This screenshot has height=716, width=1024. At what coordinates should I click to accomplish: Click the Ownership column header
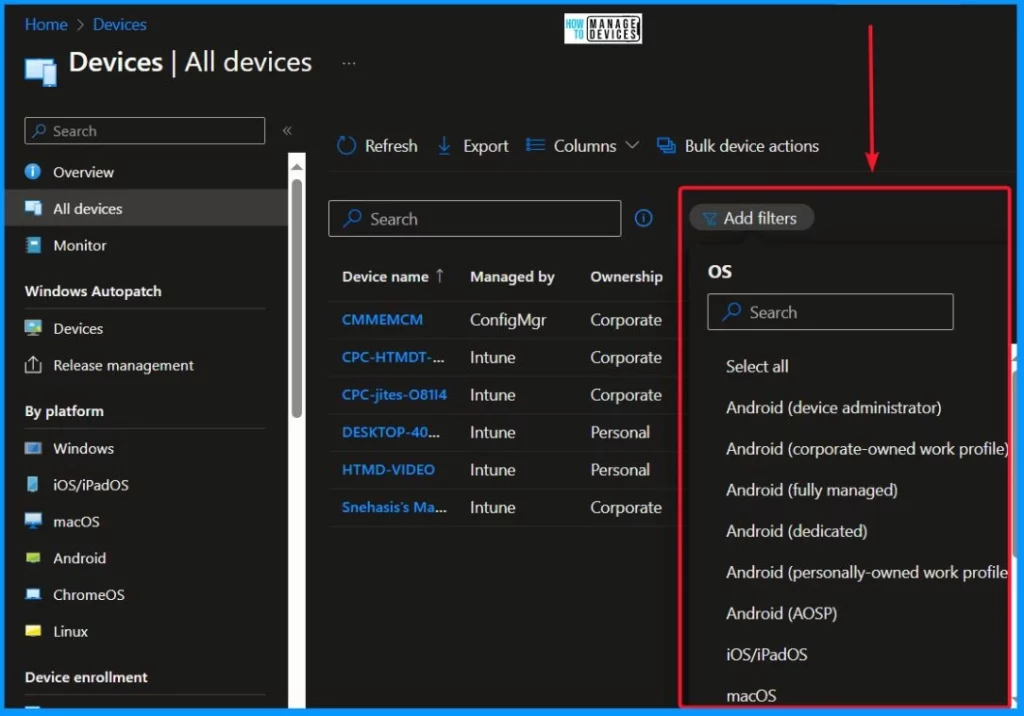(626, 276)
